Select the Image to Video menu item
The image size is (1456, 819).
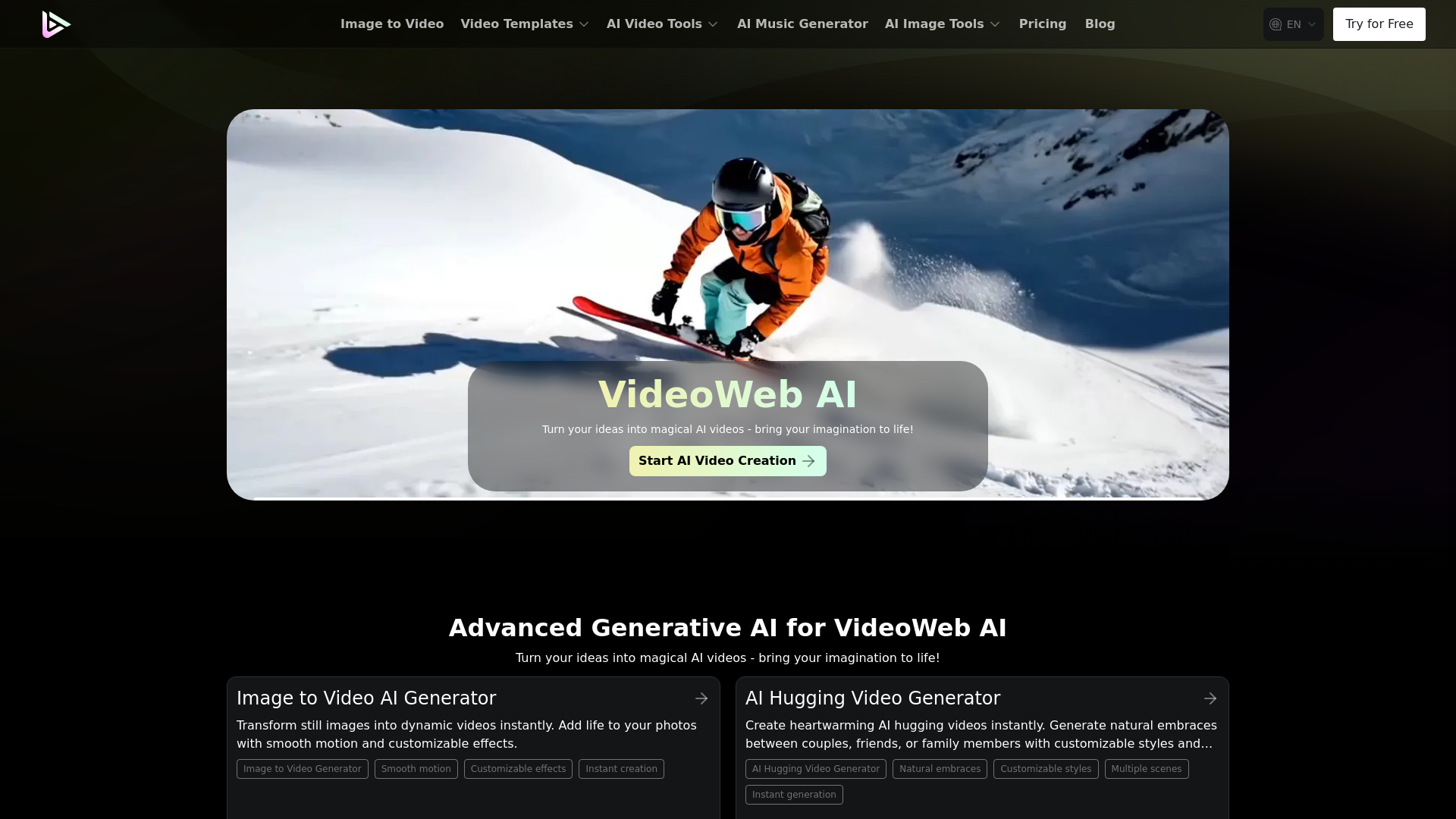click(x=392, y=24)
